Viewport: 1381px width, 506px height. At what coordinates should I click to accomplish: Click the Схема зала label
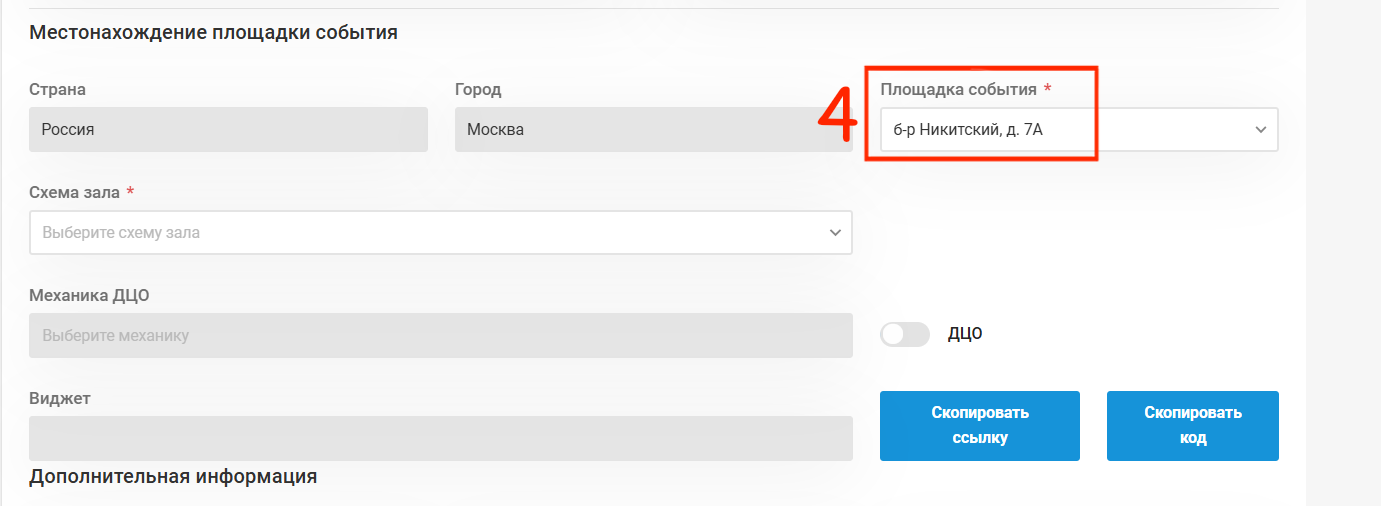point(75,192)
